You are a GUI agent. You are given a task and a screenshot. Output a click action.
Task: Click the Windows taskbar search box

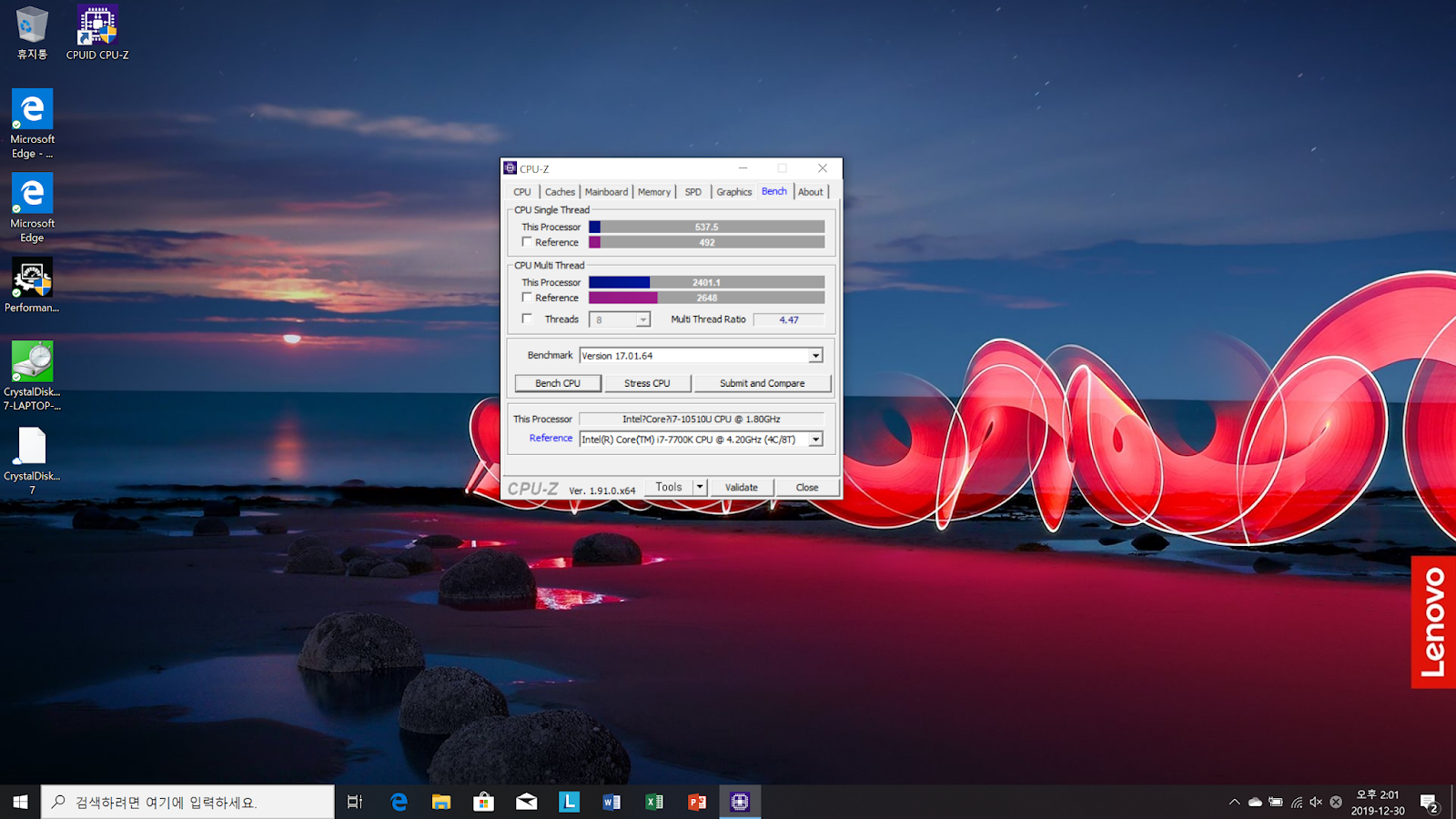tap(188, 802)
